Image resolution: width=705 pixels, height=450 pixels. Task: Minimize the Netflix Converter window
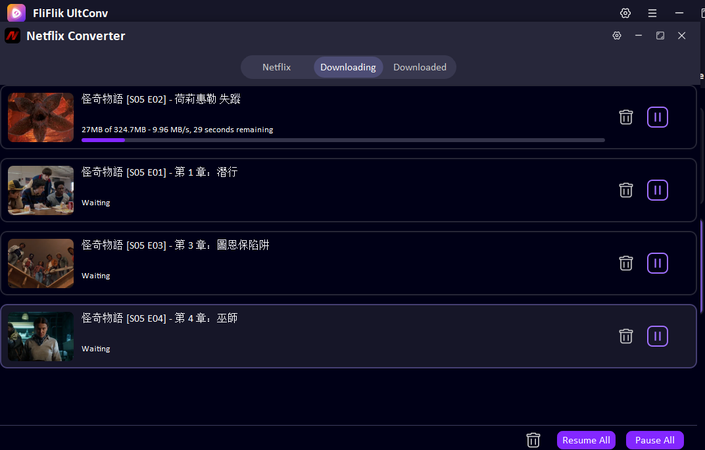click(x=638, y=36)
